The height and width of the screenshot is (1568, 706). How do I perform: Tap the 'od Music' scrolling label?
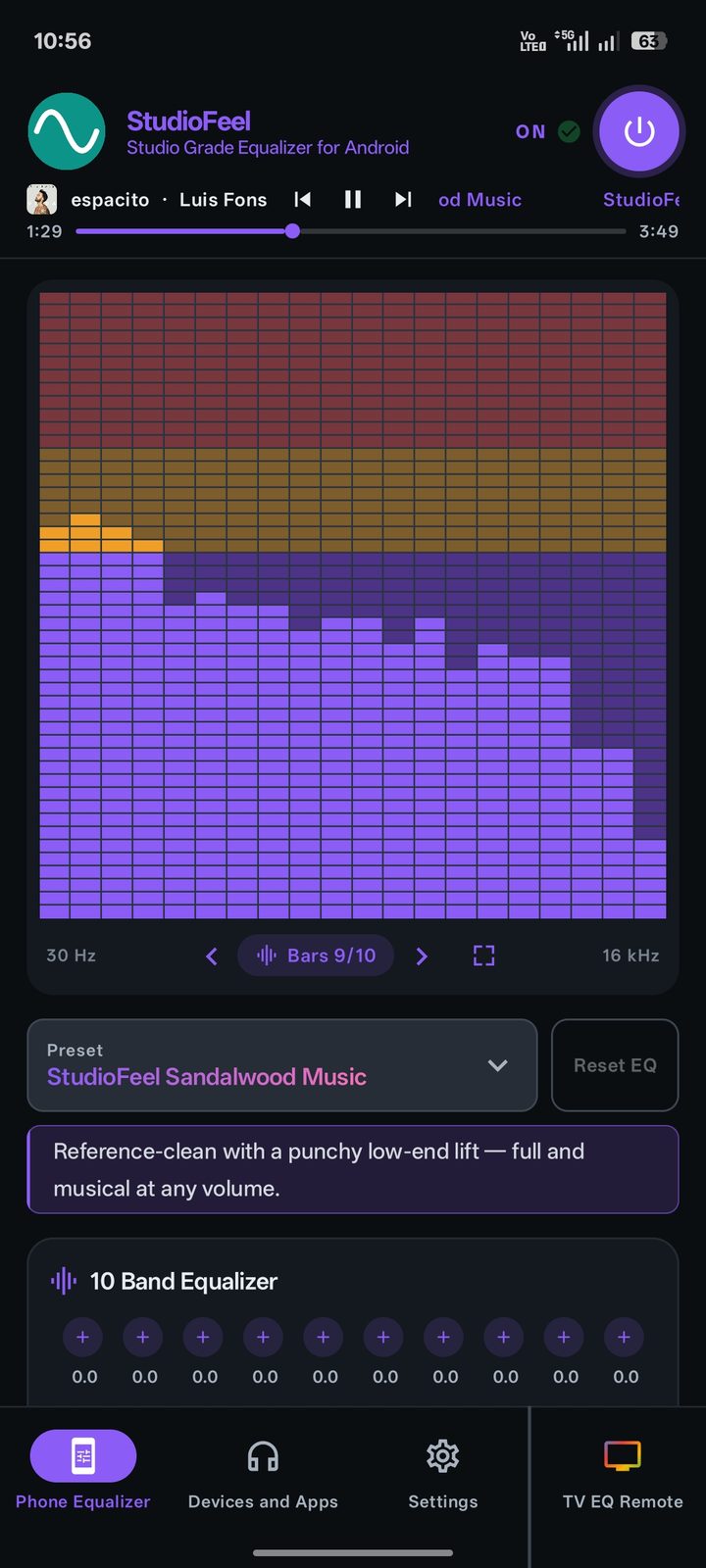[x=479, y=200]
